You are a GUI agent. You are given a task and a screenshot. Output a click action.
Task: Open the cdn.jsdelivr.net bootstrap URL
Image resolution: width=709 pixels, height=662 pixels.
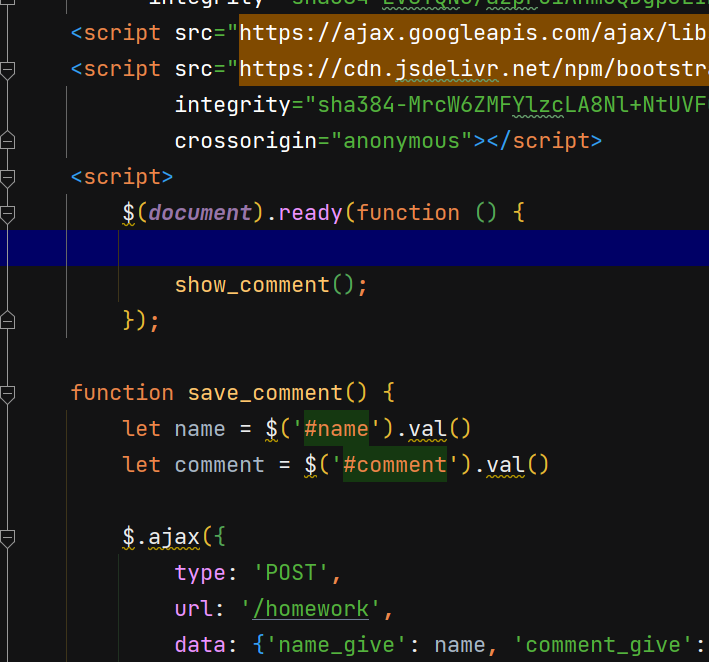click(x=473, y=69)
